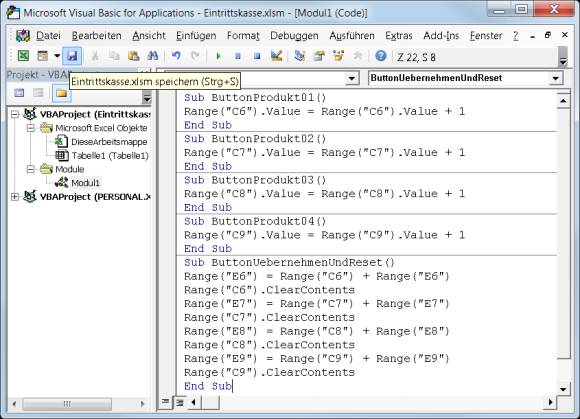Undo the last action
Image resolution: width=580 pixels, height=419 pixels.
click(176, 56)
